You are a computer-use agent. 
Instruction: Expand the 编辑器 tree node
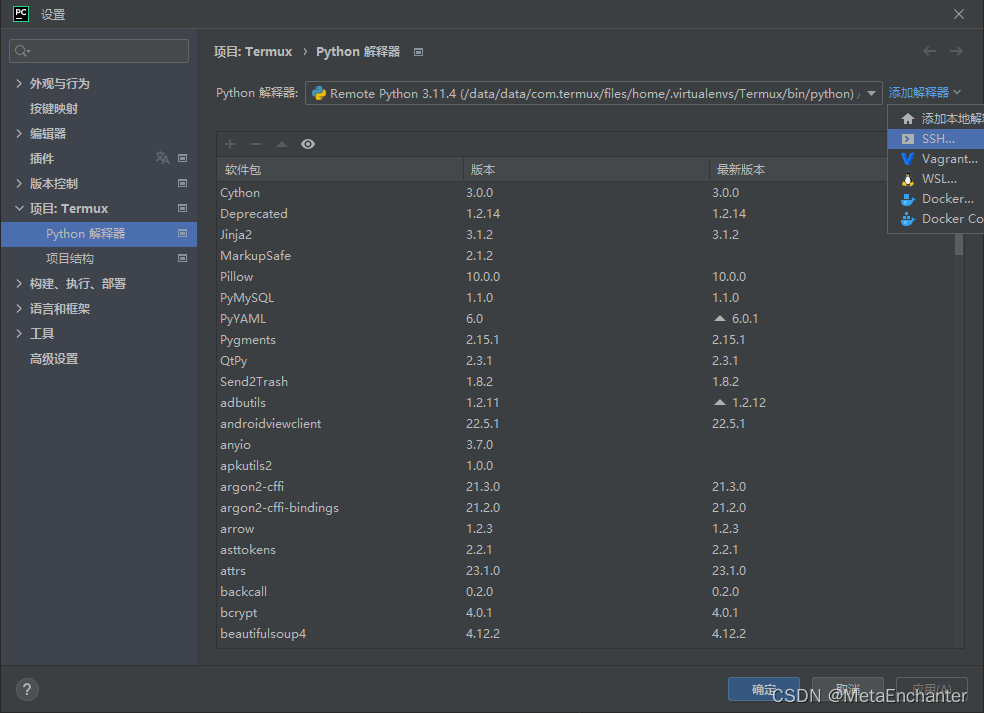pos(19,134)
